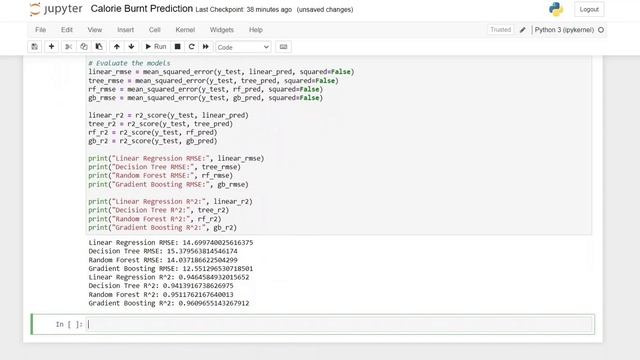Open the File menu
The height and width of the screenshot is (360, 640).
40,30
